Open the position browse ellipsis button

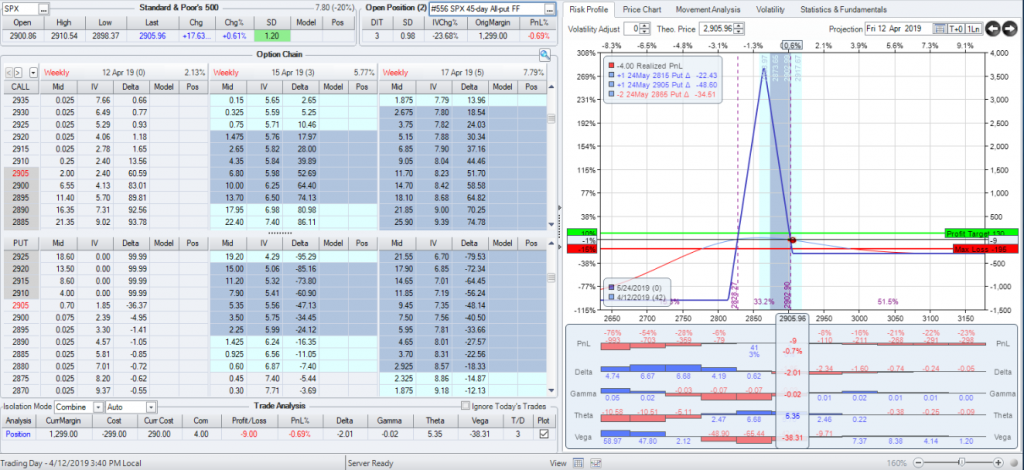549,10
